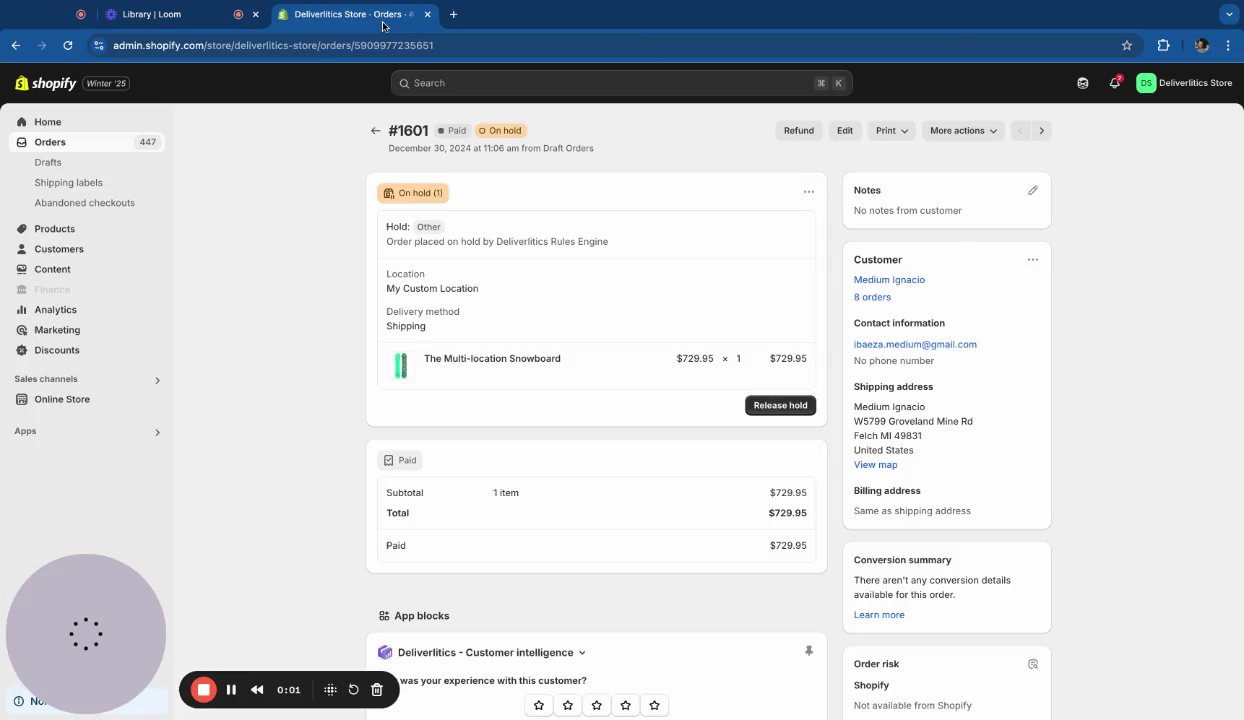
Task: Click the browser back arrow
Action: click(15, 45)
